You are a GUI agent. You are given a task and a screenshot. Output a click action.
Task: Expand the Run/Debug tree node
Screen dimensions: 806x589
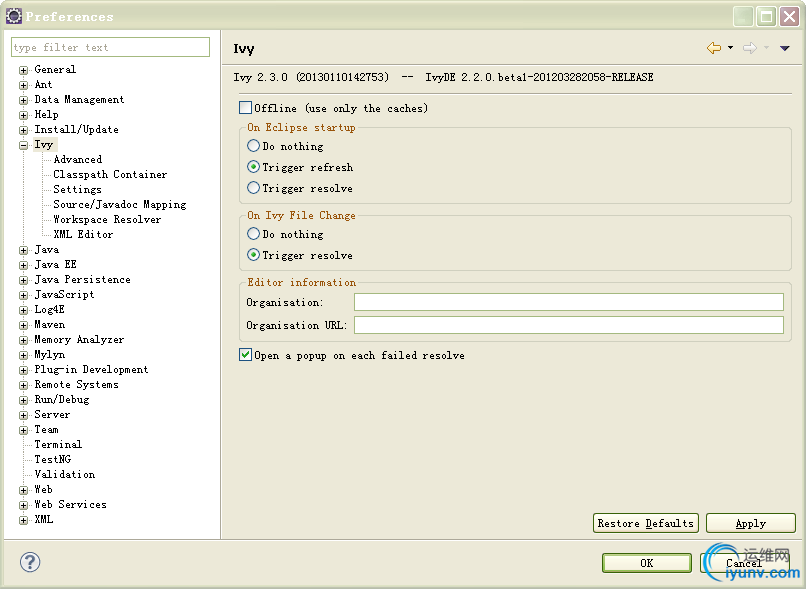(24, 400)
